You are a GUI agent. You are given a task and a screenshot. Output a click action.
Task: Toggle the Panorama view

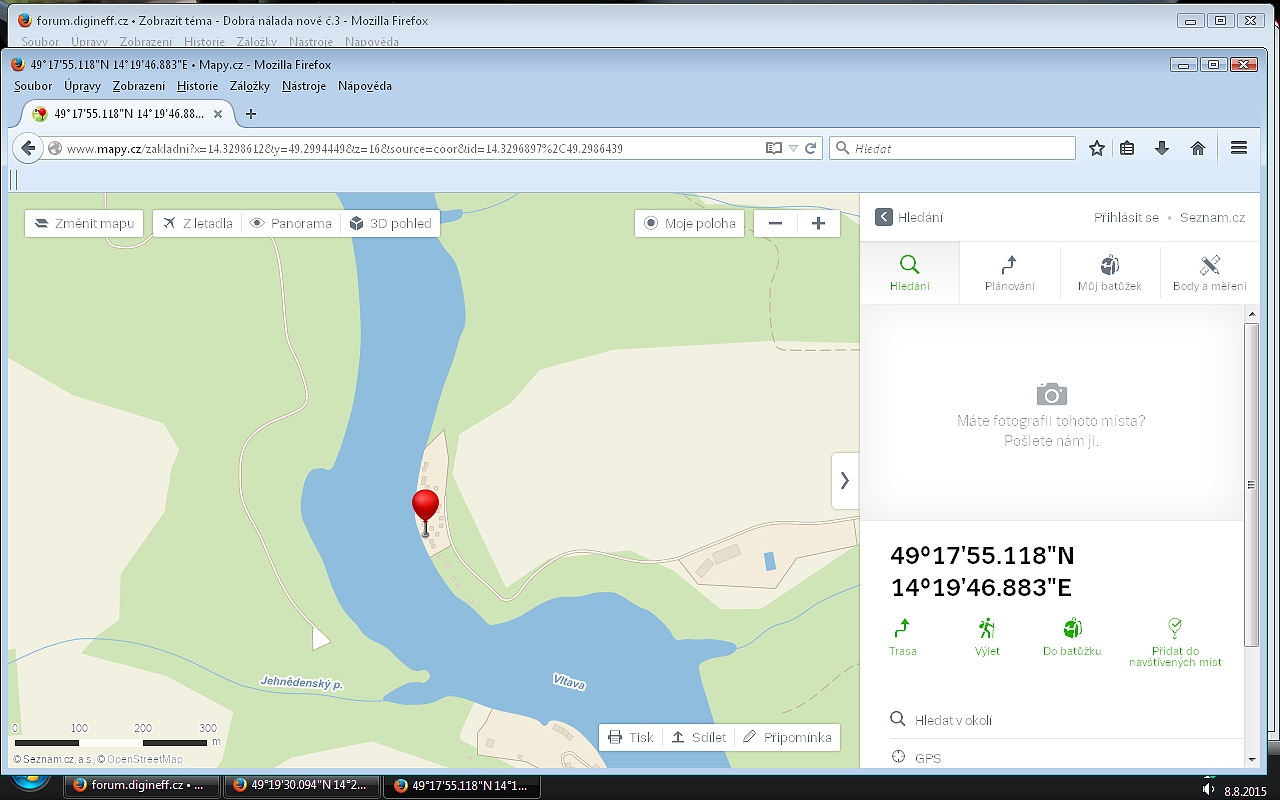click(x=291, y=223)
